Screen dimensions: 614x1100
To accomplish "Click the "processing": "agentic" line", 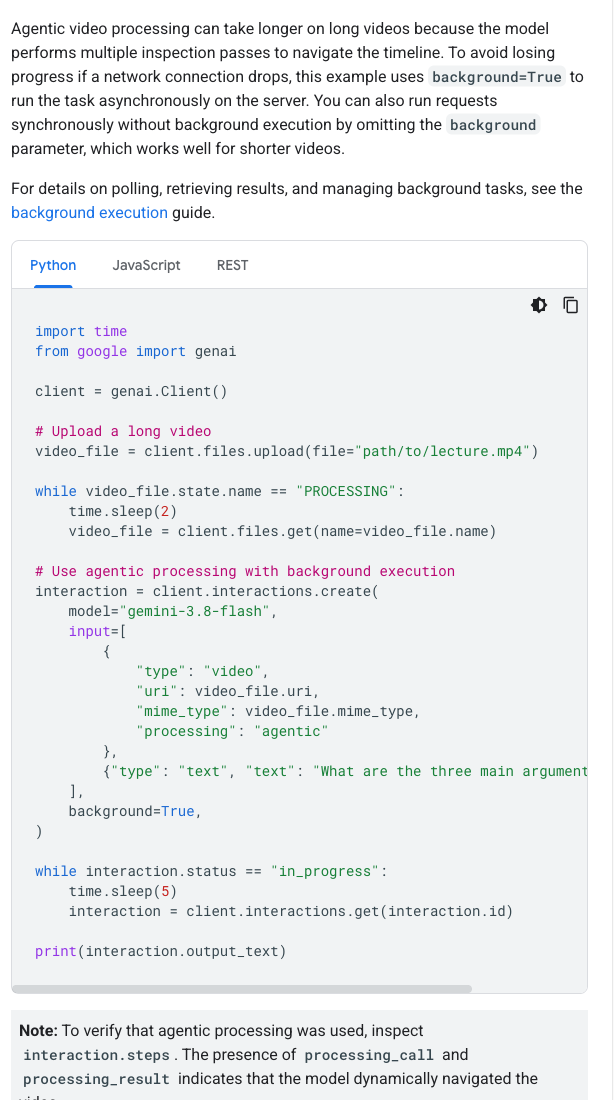I will tap(232, 732).
